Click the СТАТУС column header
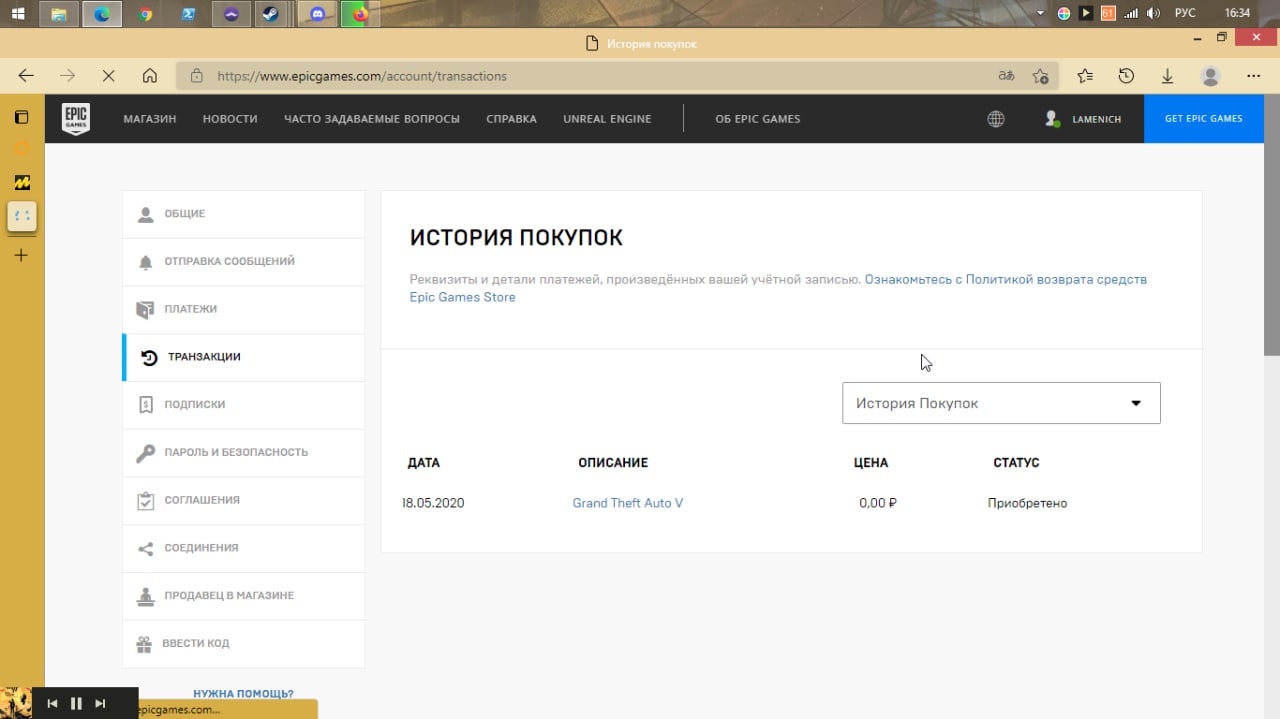Image resolution: width=1280 pixels, height=719 pixels. click(x=1016, y=463)
